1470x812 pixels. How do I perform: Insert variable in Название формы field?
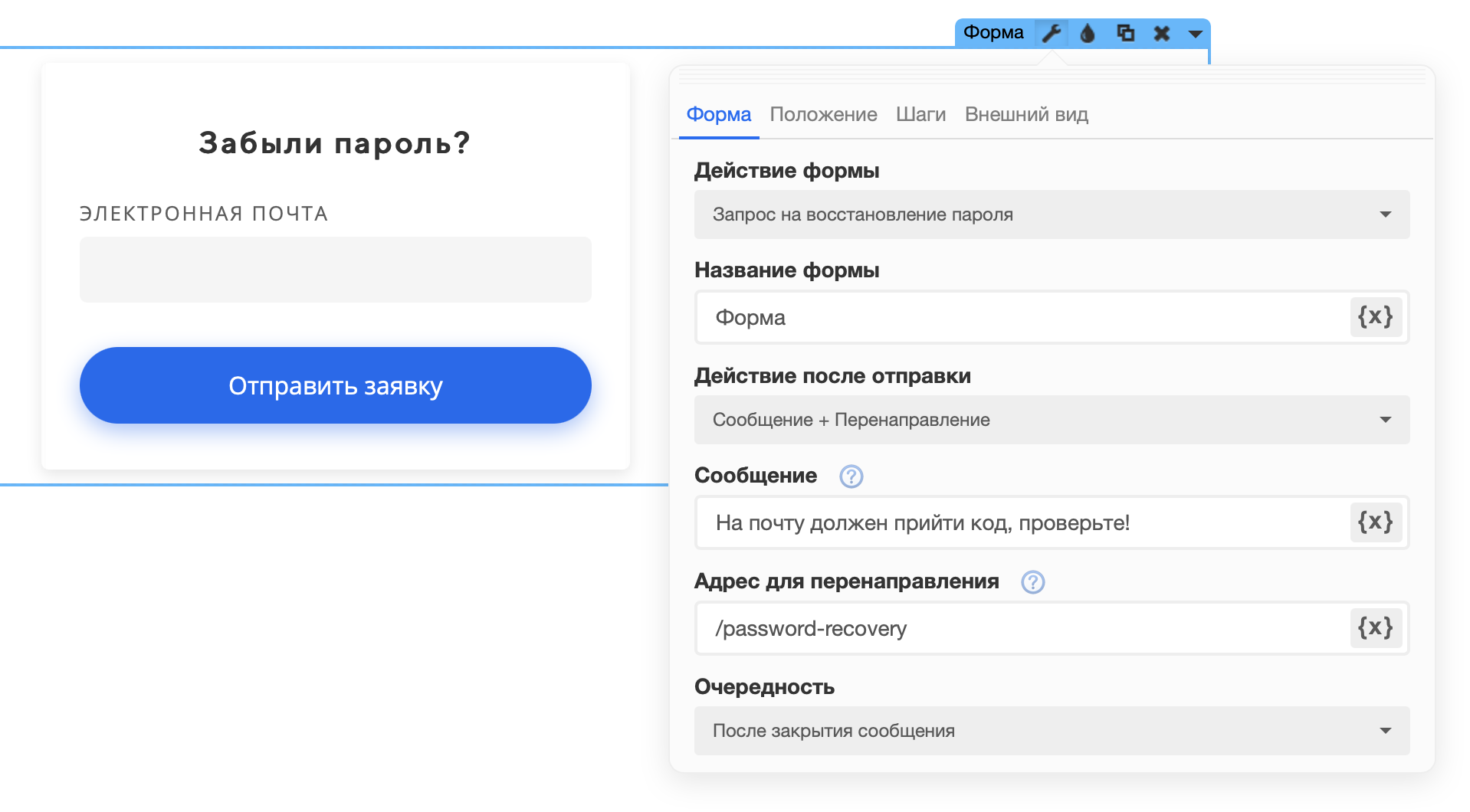(1376, 317)
